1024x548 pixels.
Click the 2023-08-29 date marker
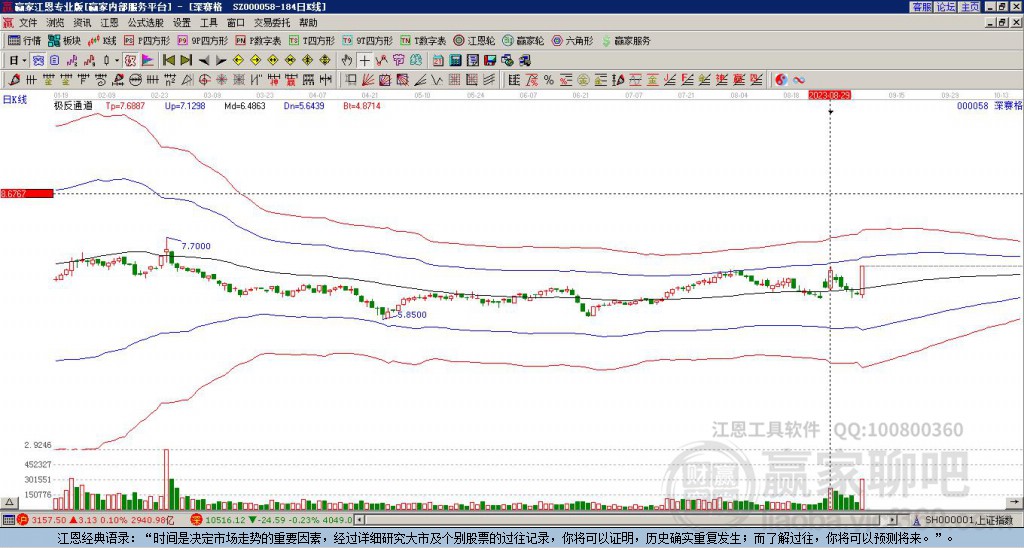(830, 95)
